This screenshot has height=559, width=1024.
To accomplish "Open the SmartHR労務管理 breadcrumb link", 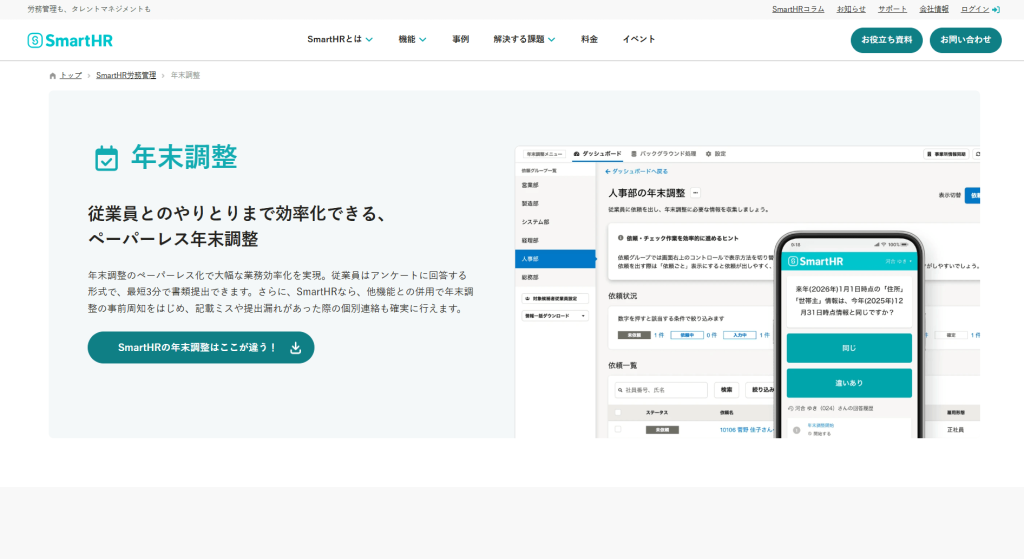I will (x=126, y=76).
